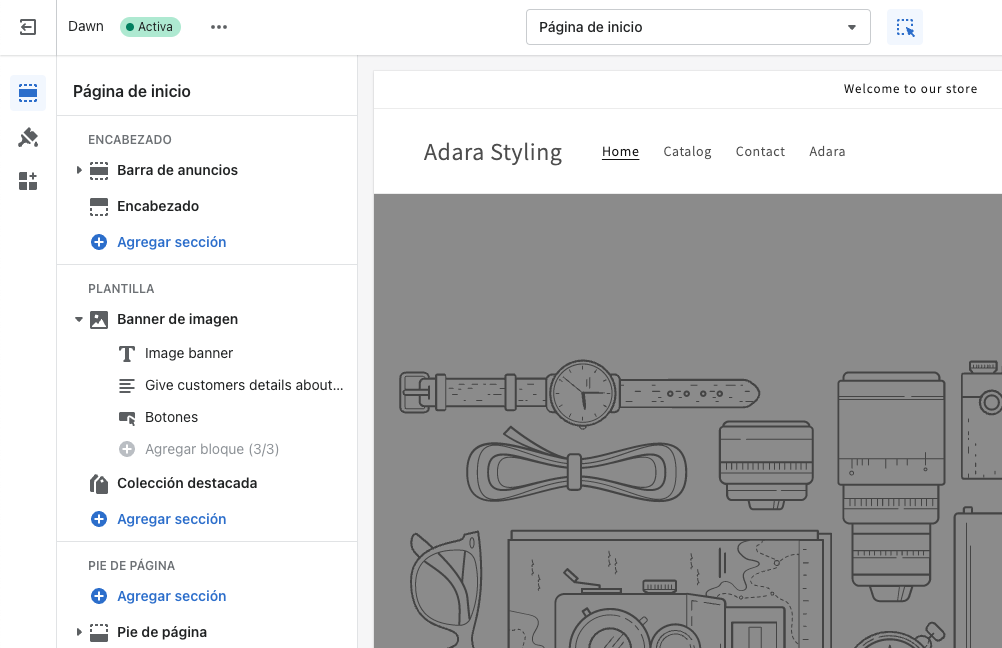Click the Colección destacada section icon
1002x648 pixels.
pos(99,484)
